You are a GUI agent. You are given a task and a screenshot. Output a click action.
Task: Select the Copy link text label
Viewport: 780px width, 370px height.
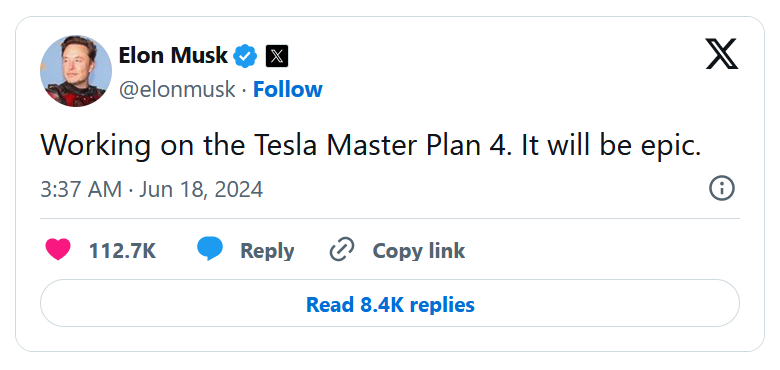419,251
